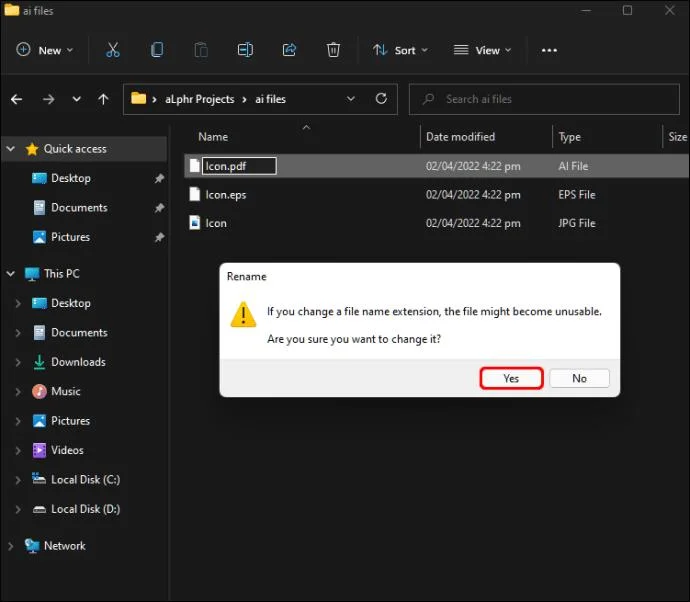
Task: Expand the Network tree node
Action: (x=11, y=546)
